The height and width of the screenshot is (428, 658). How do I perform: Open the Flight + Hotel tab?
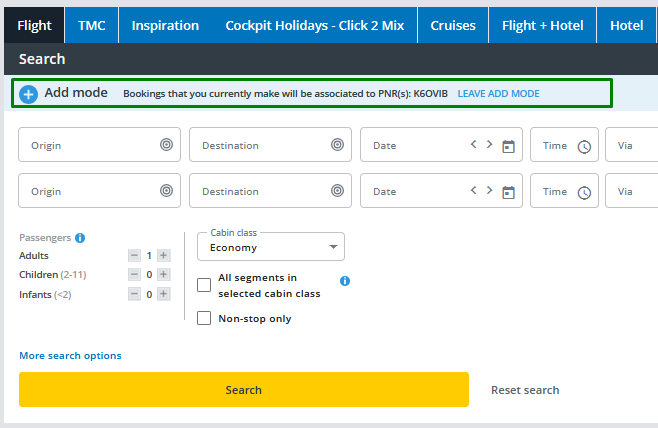click(x=543, y=25)
